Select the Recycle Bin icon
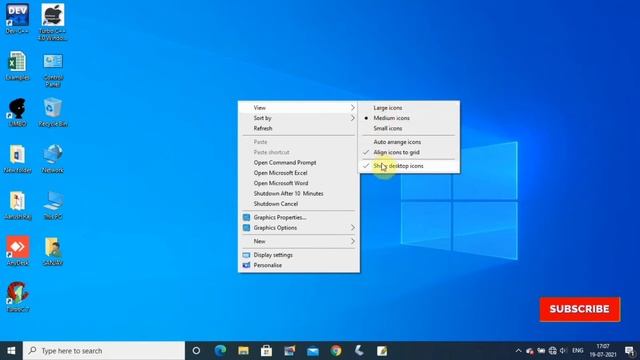The width and height of the screenshot is (640, 360). coord(53,112)
